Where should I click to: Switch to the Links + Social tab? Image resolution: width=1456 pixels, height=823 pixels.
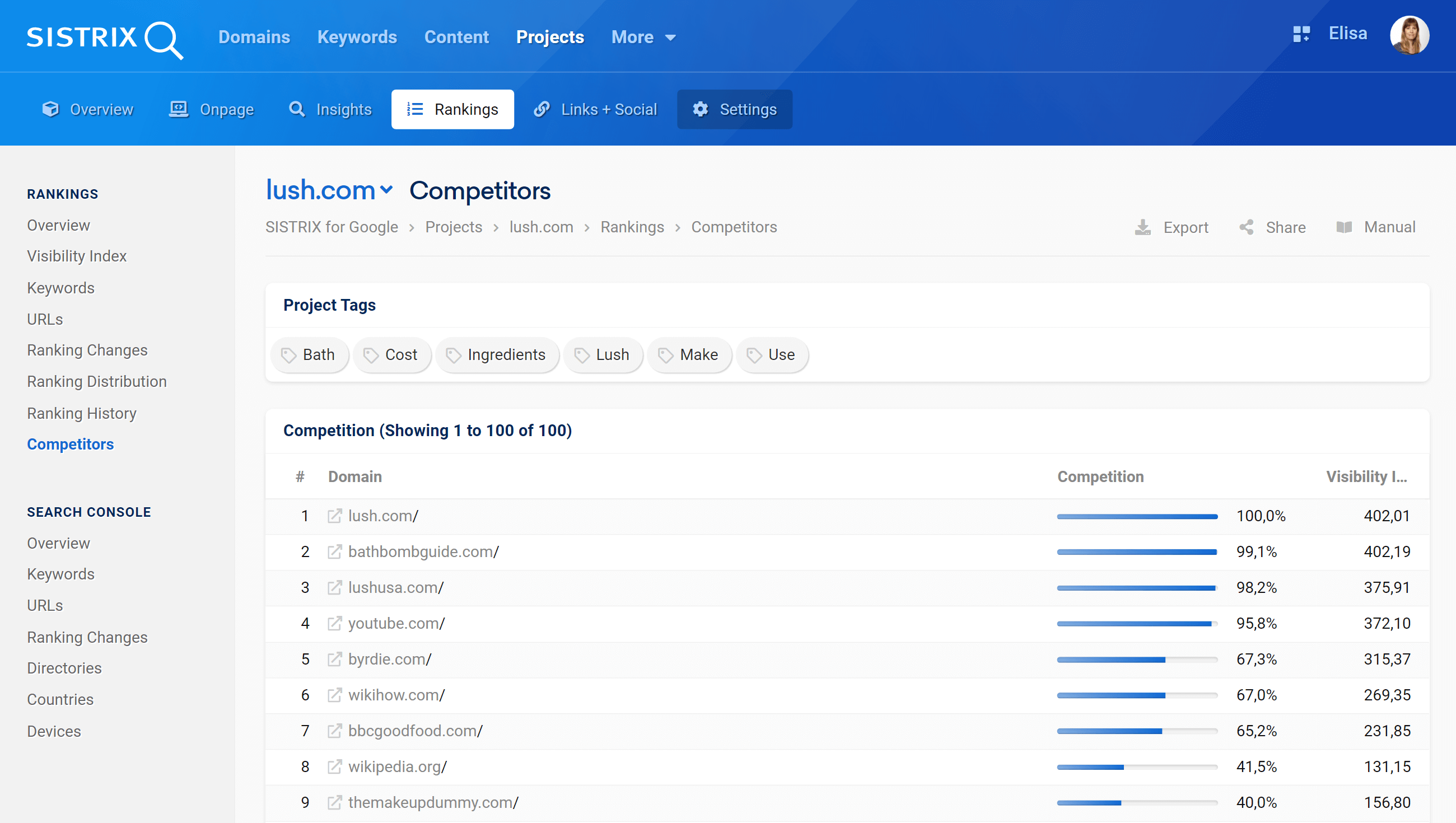[596, 109]
